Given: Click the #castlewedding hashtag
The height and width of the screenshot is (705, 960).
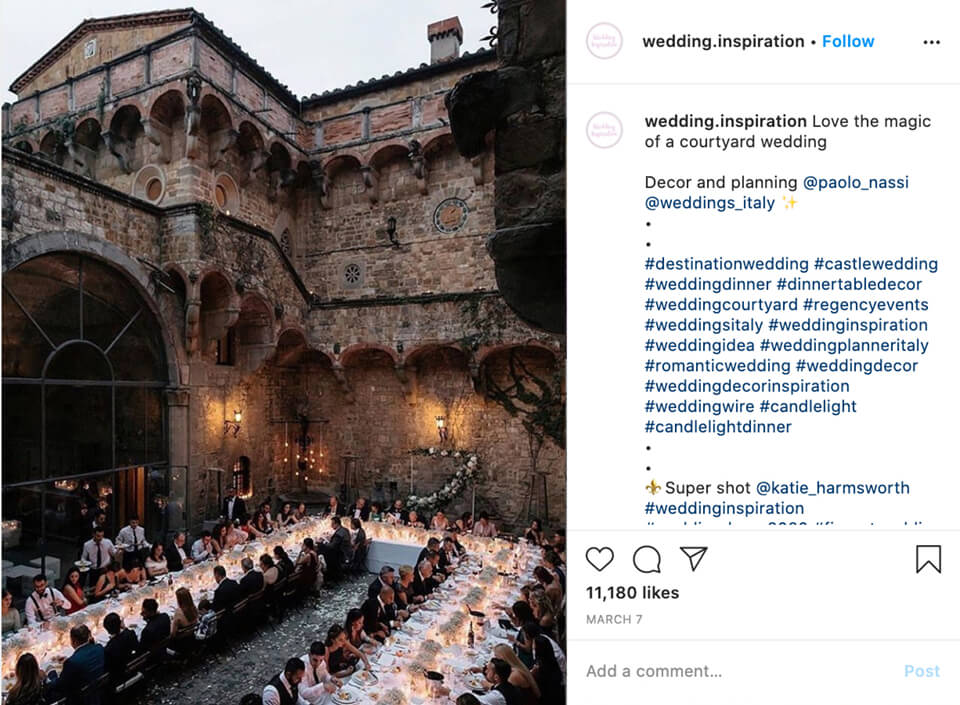Looking at the screenshot, I should pyautogui.click(x=878, y=263).
